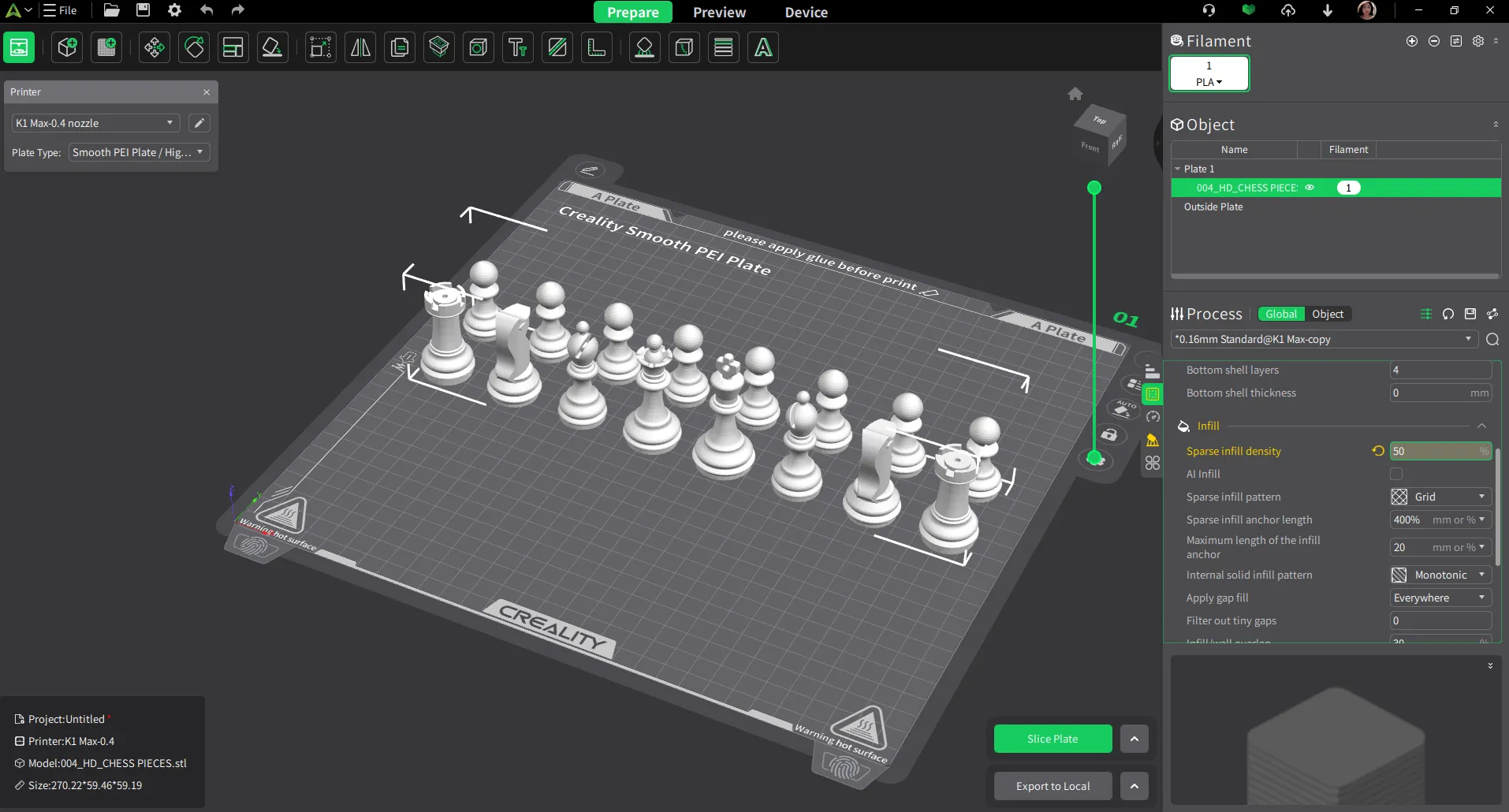Click the Add plate icon
The width and height of the screenshot is (1509, 812).
(107, 47)
